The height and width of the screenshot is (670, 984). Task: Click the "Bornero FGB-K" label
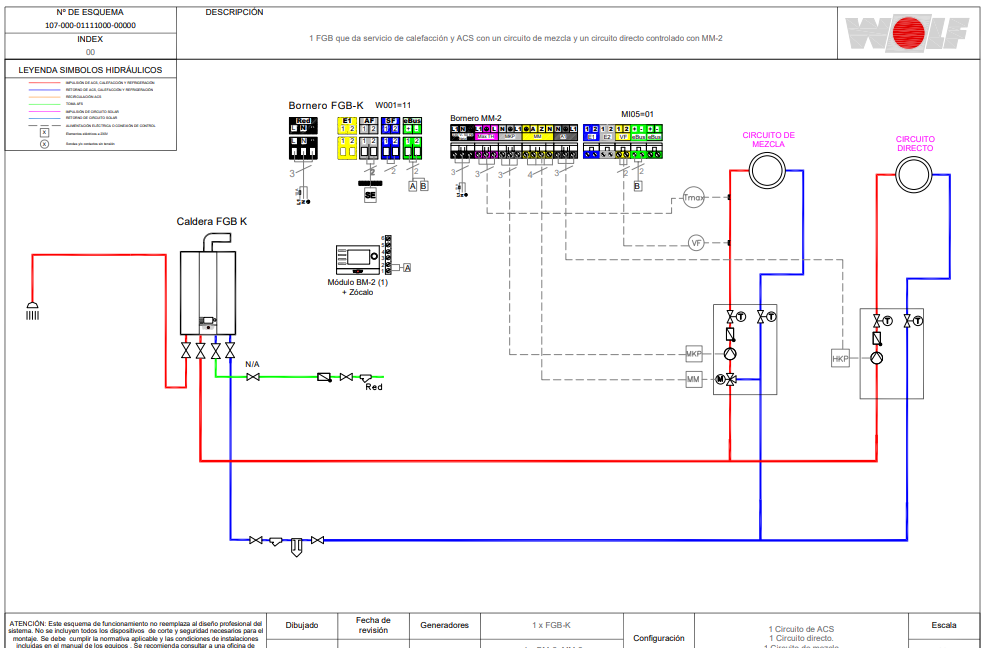(326, 105)
